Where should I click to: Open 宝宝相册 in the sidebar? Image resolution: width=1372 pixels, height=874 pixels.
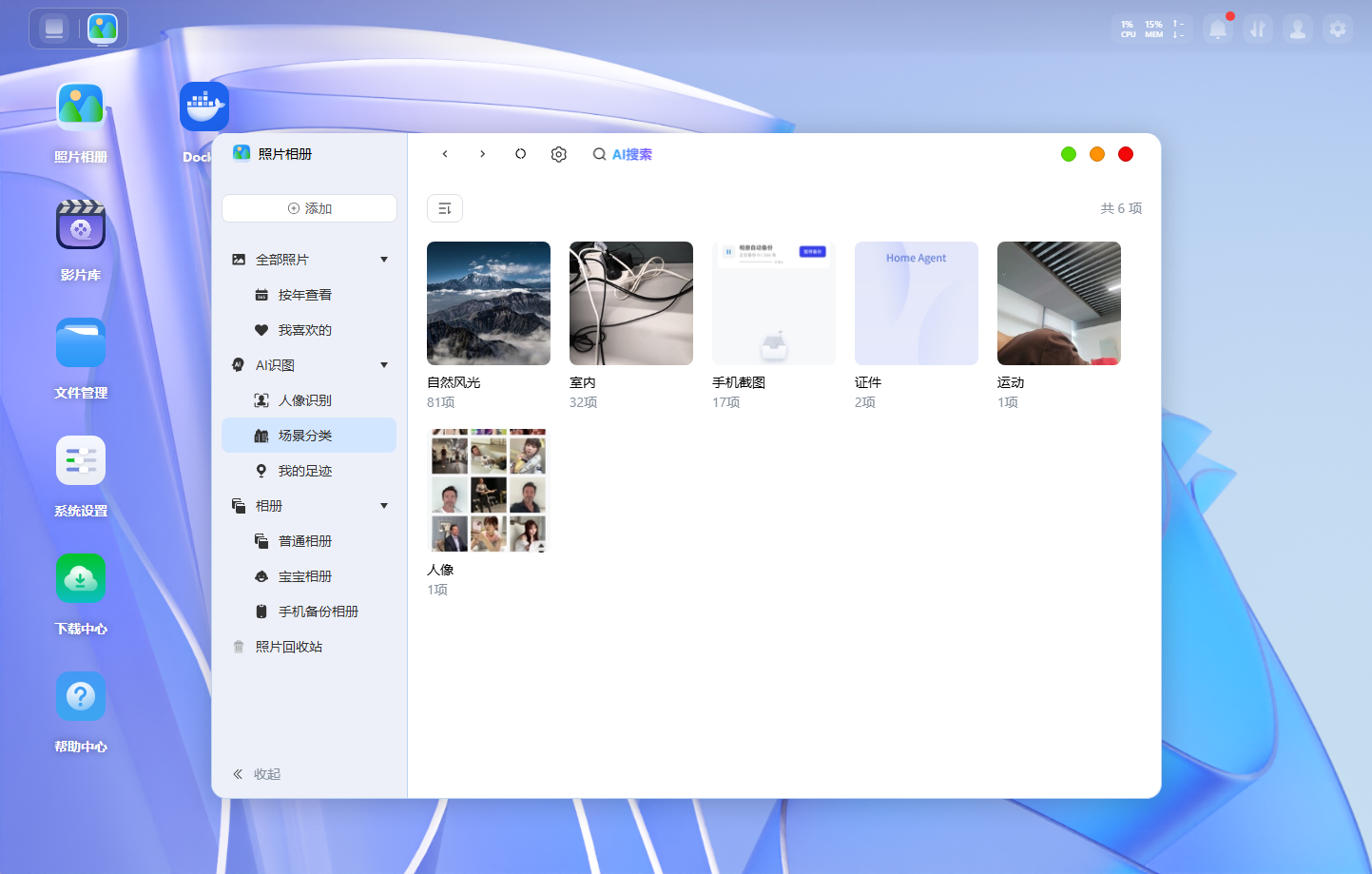click(x=309, y=576)
